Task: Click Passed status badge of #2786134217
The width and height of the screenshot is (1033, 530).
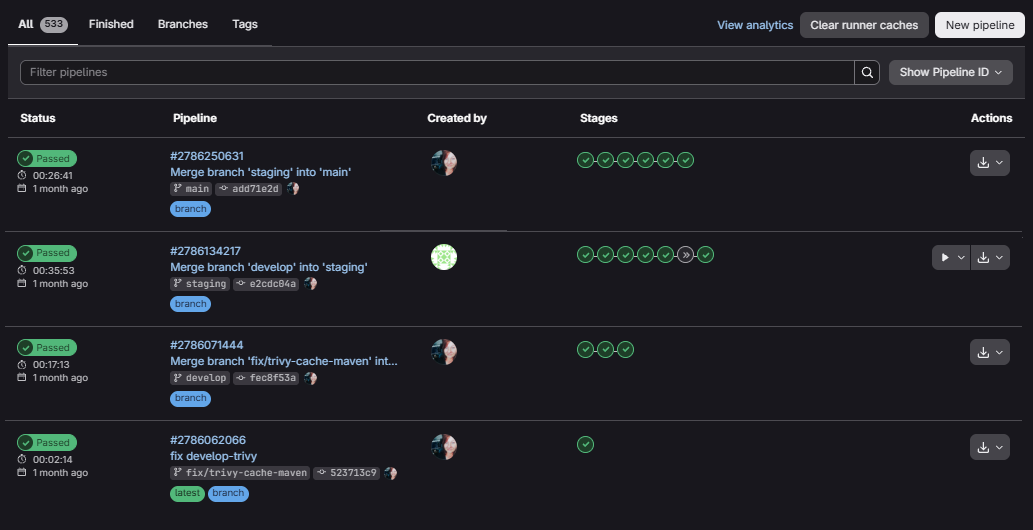Action: pyautogui.click(x=47, y=253)
